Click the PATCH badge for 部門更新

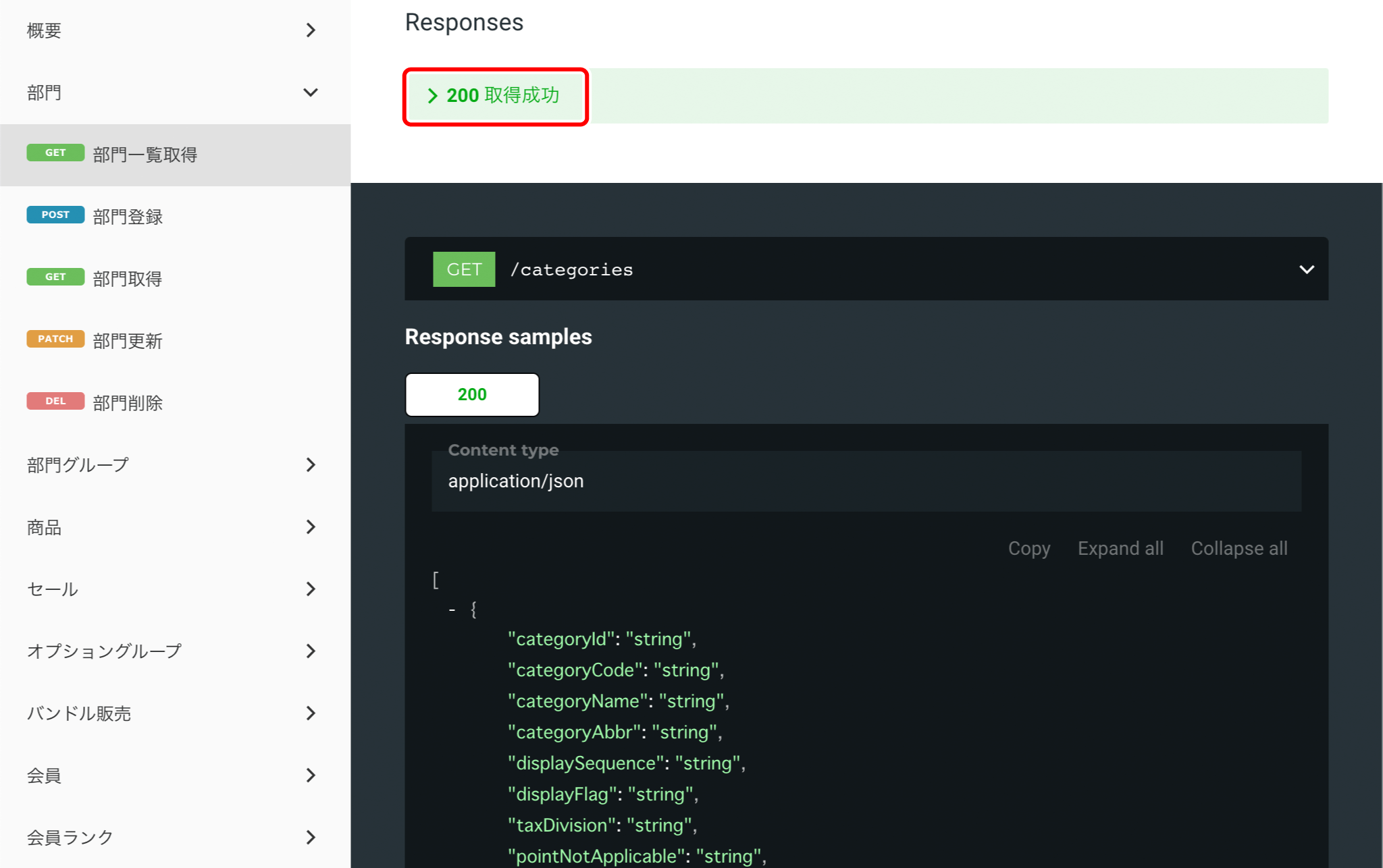point(55,339)
